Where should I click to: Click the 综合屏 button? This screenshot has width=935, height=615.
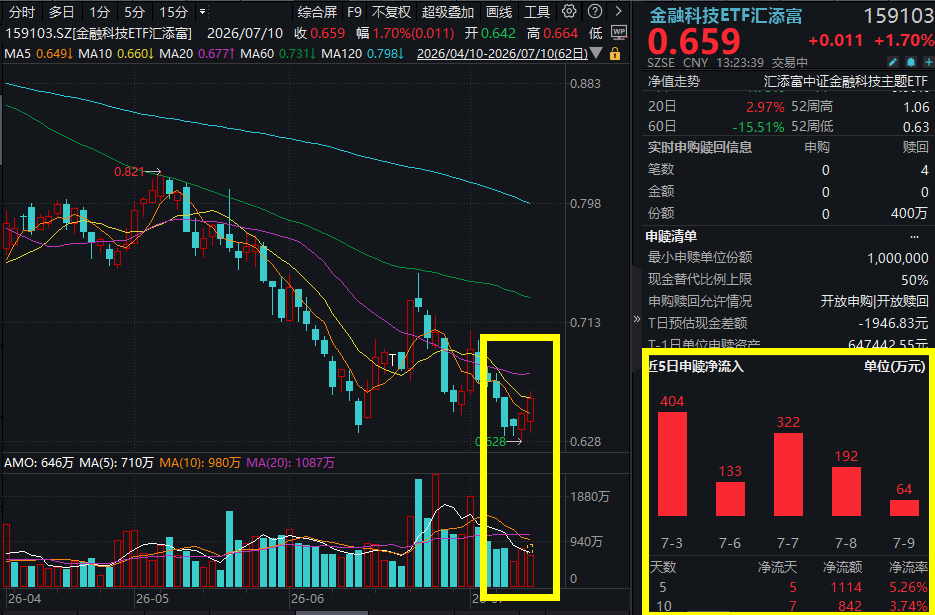pyautogui.click(x=317, y=12)
